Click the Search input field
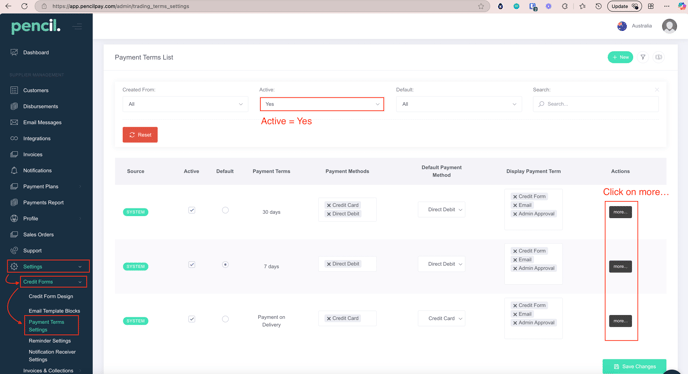 pyautogui.click(x=595, y=104)
